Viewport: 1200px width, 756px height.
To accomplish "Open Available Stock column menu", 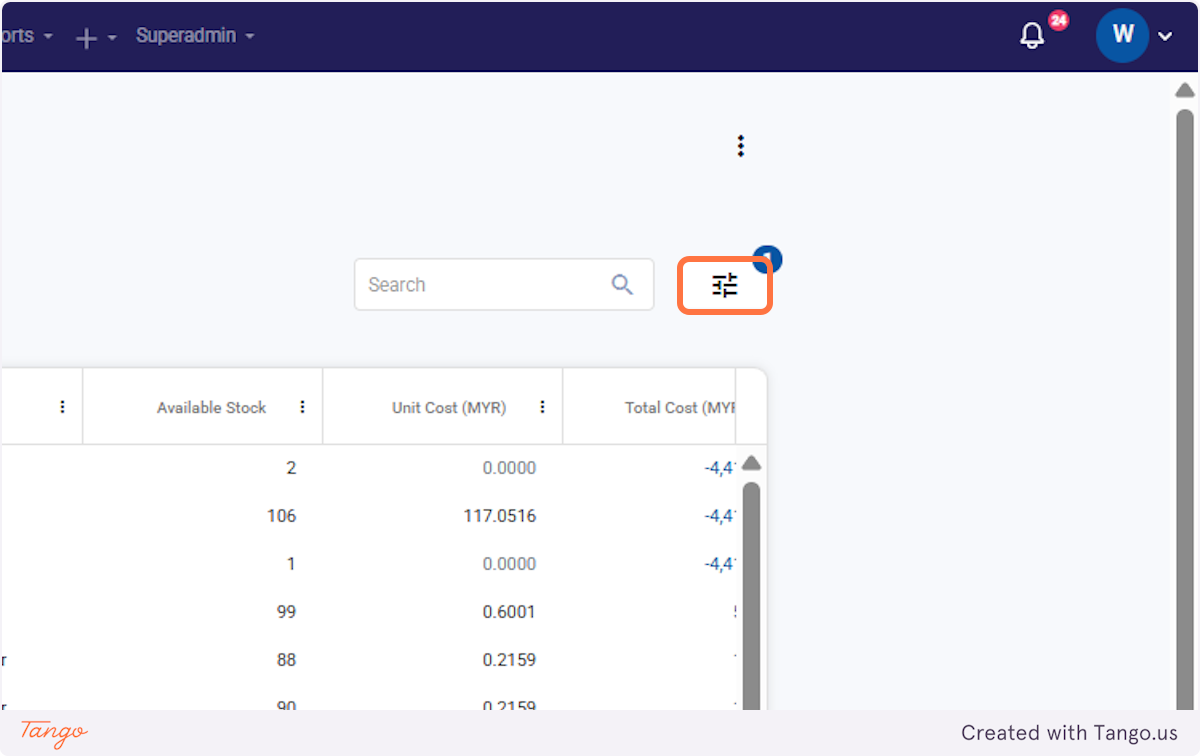I will 303,407.
